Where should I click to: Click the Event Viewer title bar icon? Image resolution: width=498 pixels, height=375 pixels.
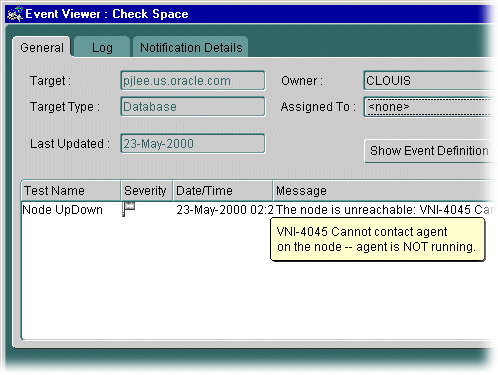[15, 14]
